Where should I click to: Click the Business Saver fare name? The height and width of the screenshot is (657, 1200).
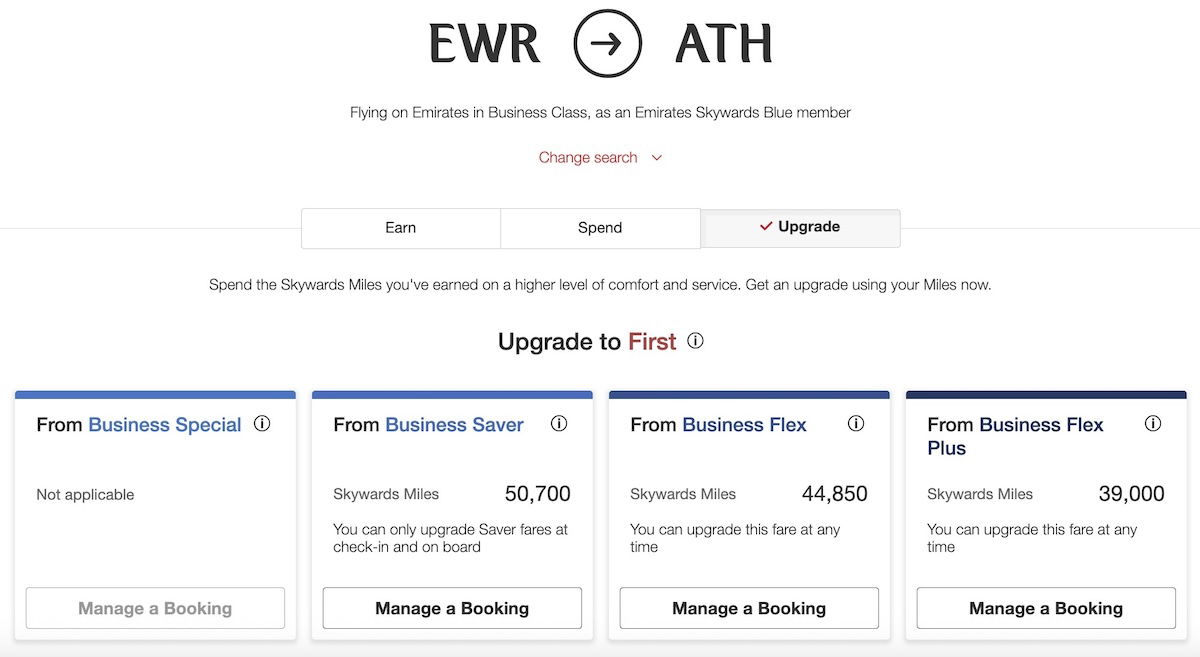tap(454, 425)
